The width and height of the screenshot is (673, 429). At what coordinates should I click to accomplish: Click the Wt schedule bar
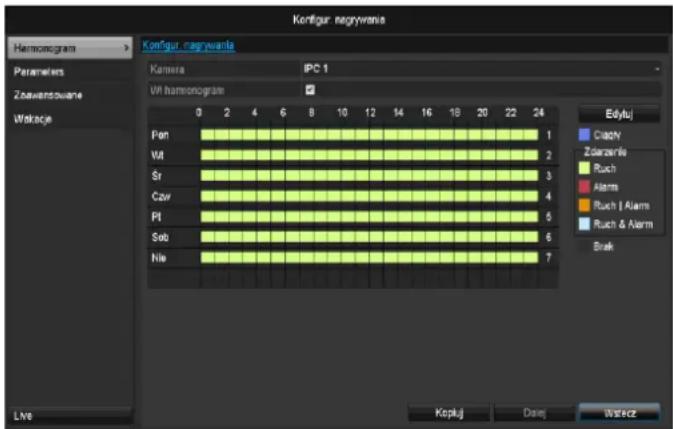click(x=369, y=155)
